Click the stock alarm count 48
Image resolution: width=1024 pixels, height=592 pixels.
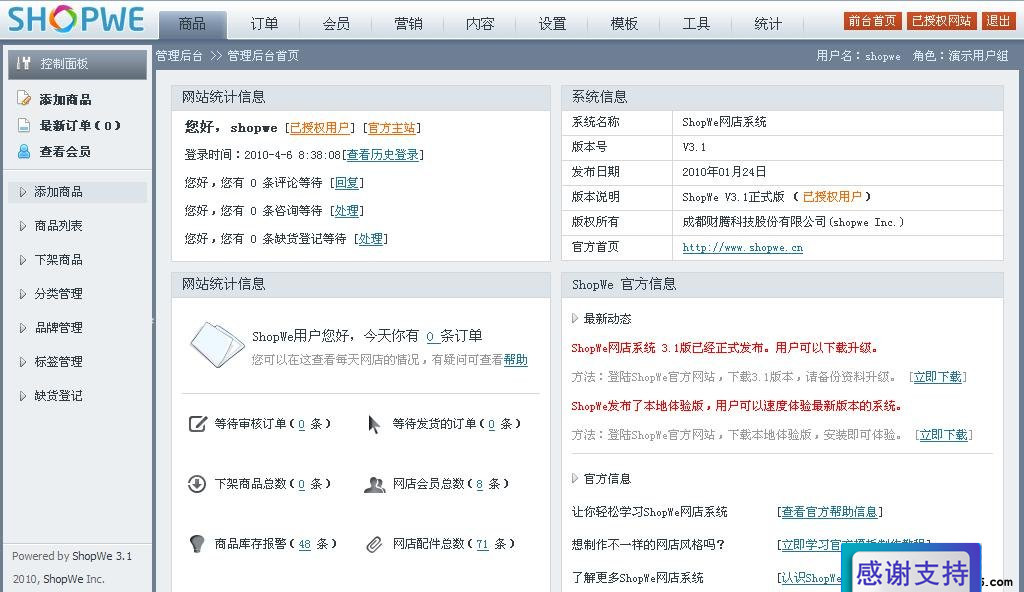tap(304, 544)
